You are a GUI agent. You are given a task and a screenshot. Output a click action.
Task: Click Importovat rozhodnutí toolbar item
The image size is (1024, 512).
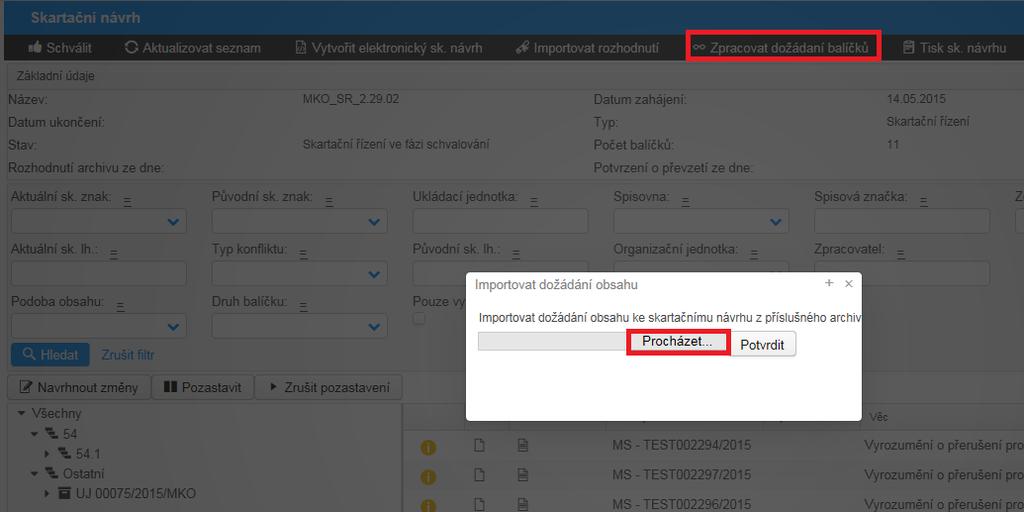click(587, 48)
